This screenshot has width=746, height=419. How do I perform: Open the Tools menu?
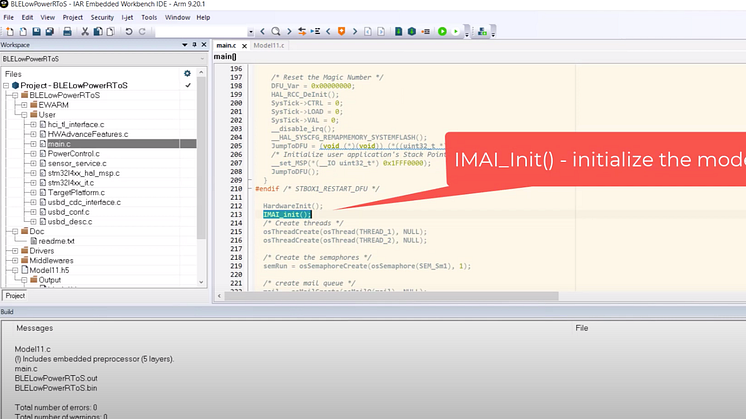[x=149, y=17]
